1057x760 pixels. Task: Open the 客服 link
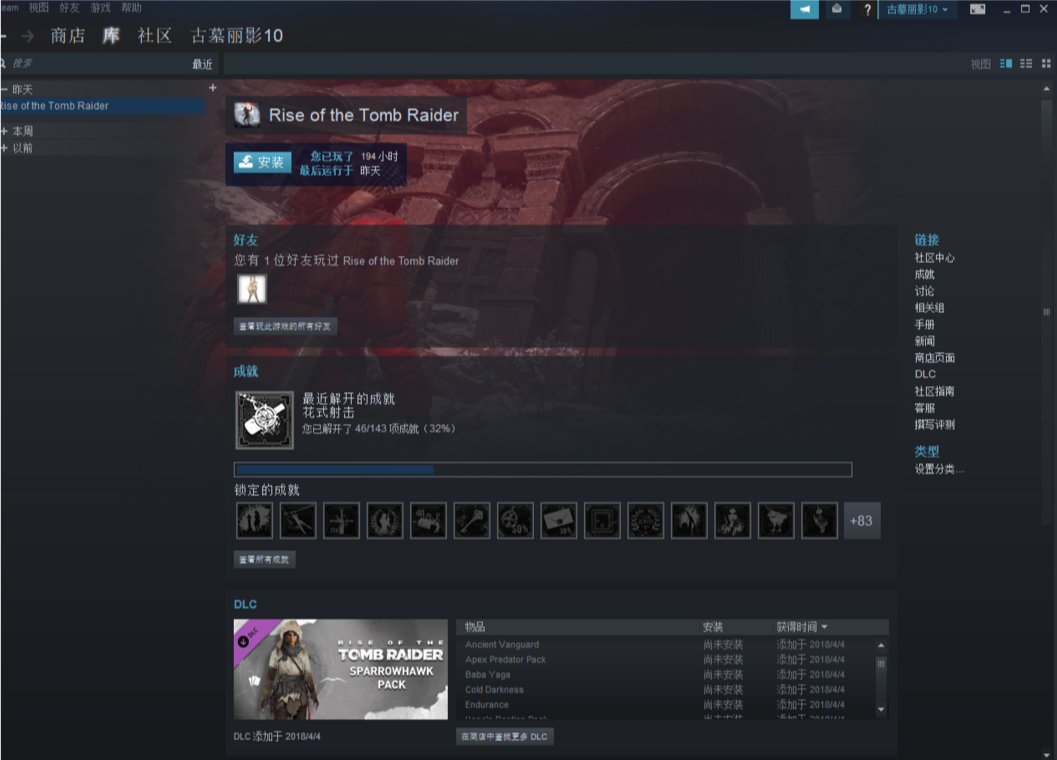click(924, 408)
